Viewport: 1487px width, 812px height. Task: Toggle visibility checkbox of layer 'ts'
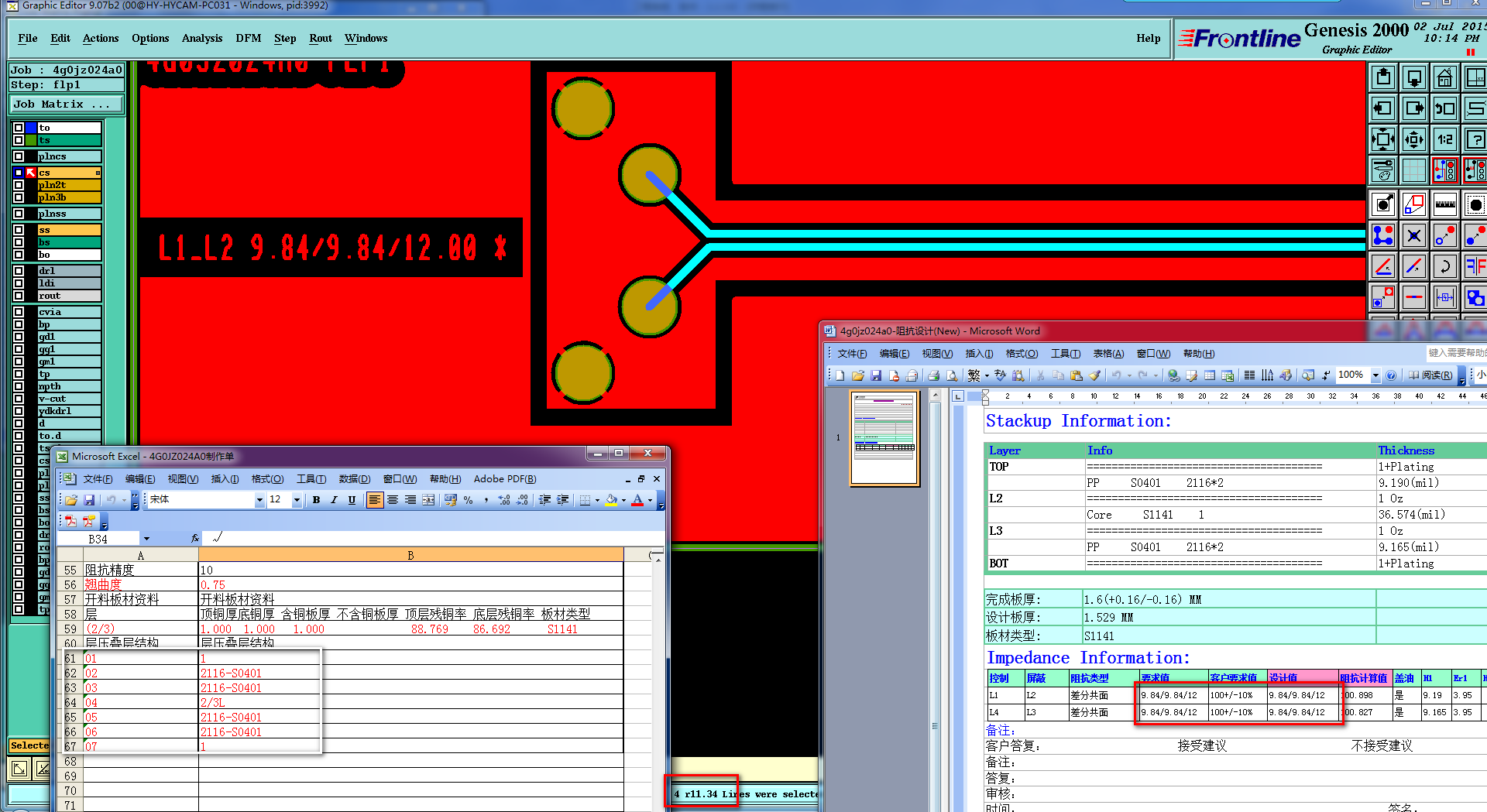click(19, 140)
